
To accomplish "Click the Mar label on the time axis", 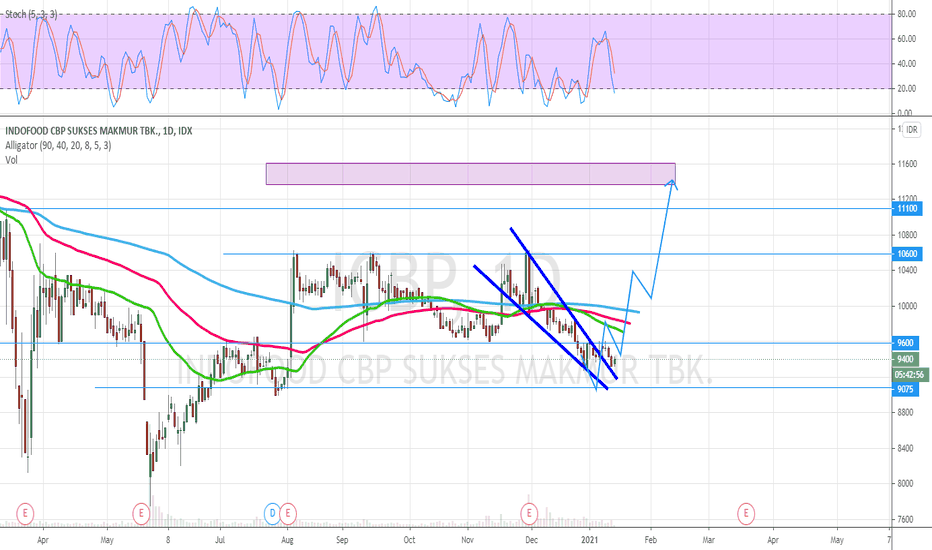I will (x=709, y=540).
